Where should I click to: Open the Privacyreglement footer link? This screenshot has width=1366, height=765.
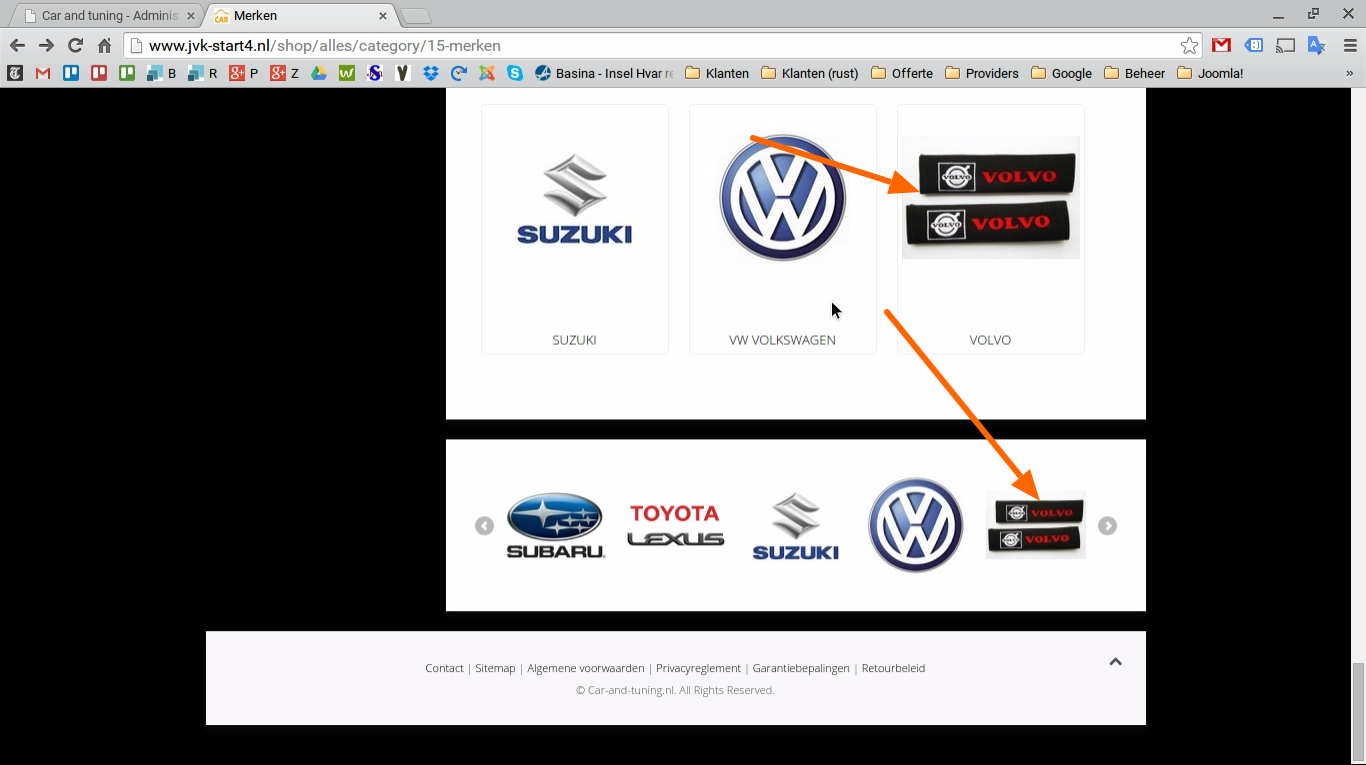coord(698,668)
